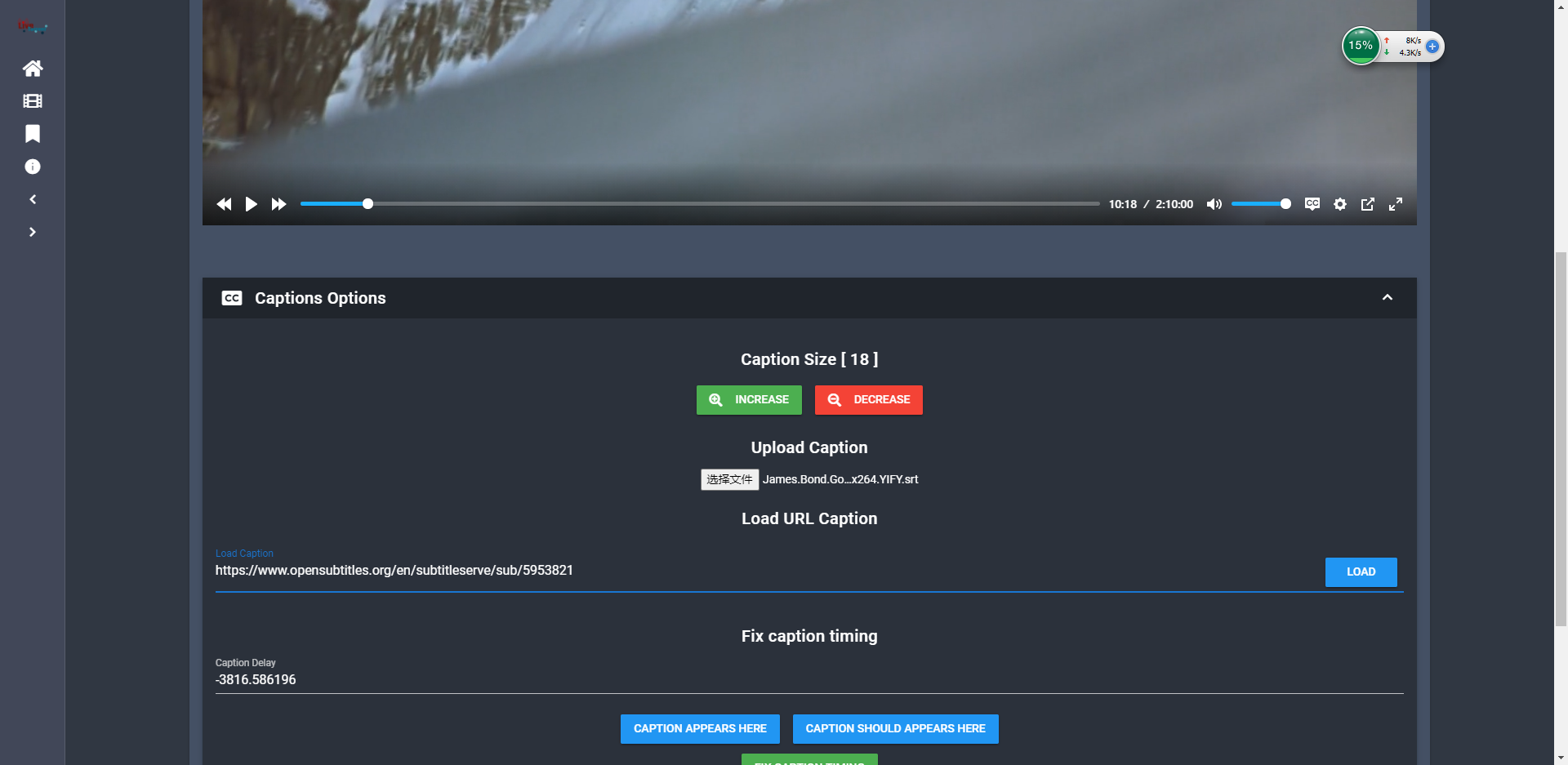This screenshot has height=765, width=1568.
Task: Go to Home via sidebar house icon
Action: [33, 69]
